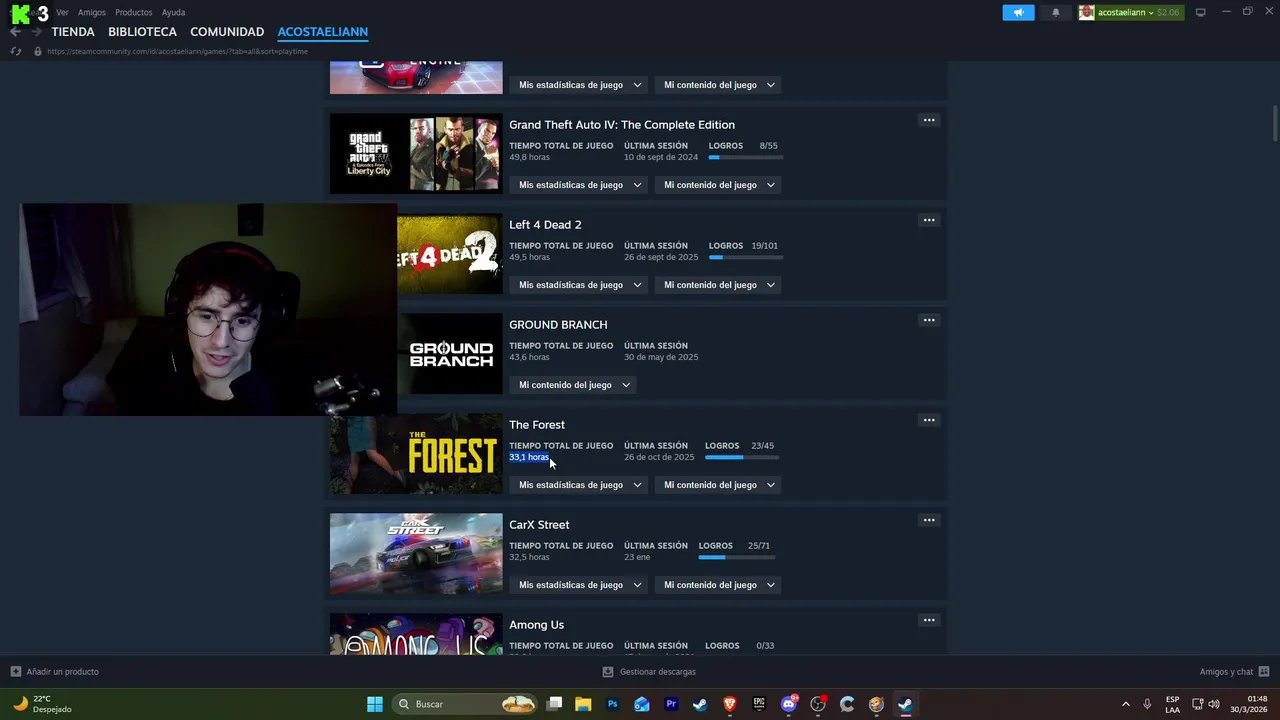Open Premiere Pro from the taskbar
Screen dimensions: 1280x720
pos(671,704)
